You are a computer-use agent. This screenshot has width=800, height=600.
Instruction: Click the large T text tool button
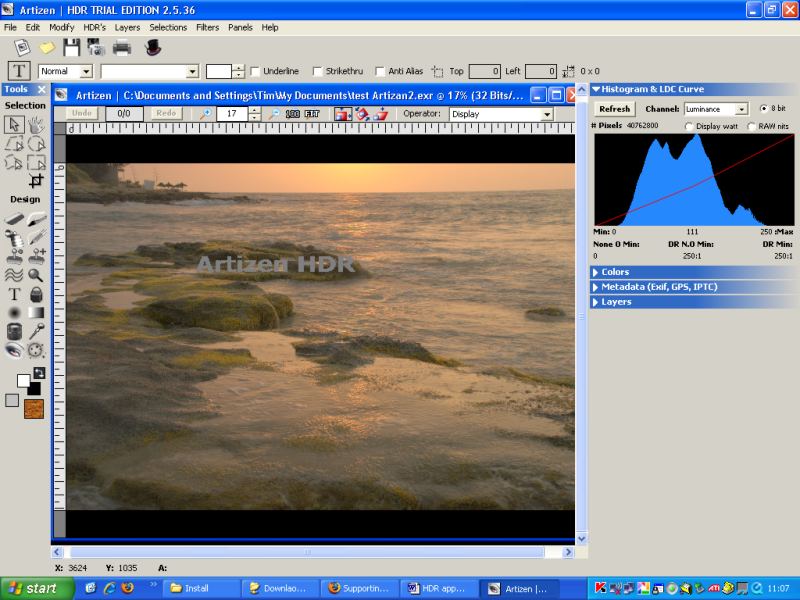tap(19, 71)
